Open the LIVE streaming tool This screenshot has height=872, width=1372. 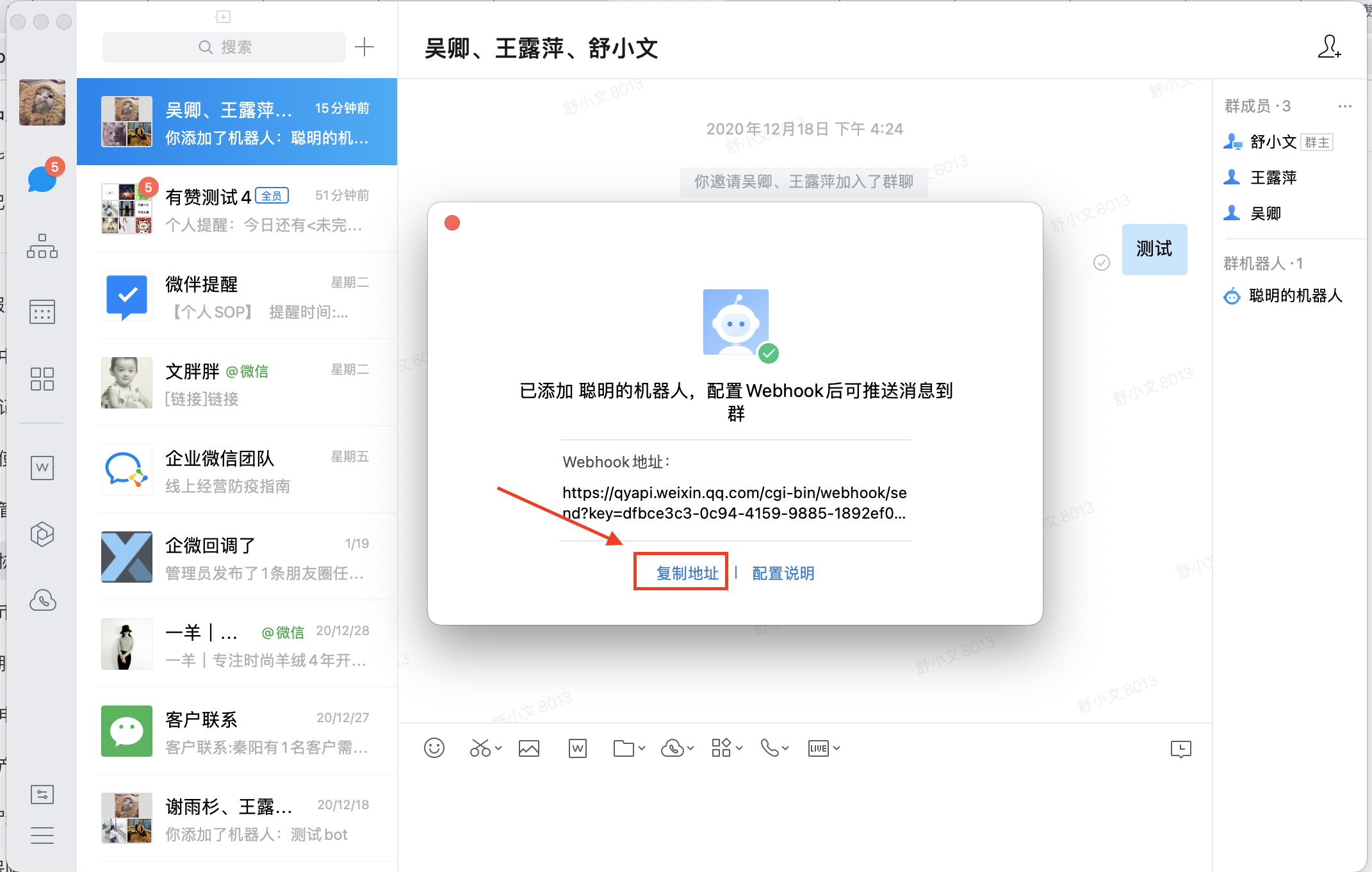point(818,748)
